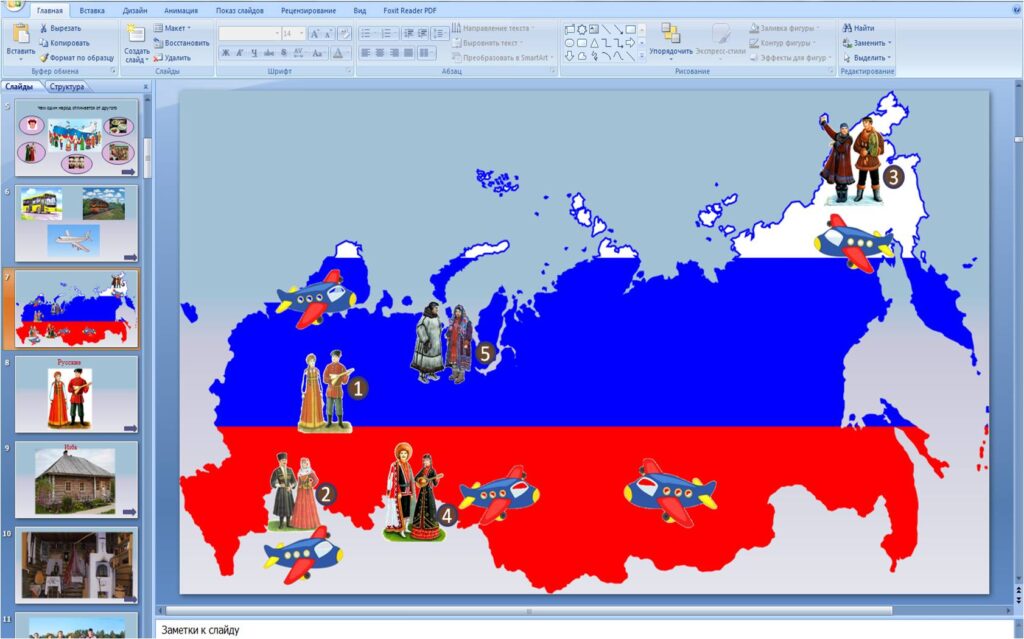Click the font color button

[339, 53]
